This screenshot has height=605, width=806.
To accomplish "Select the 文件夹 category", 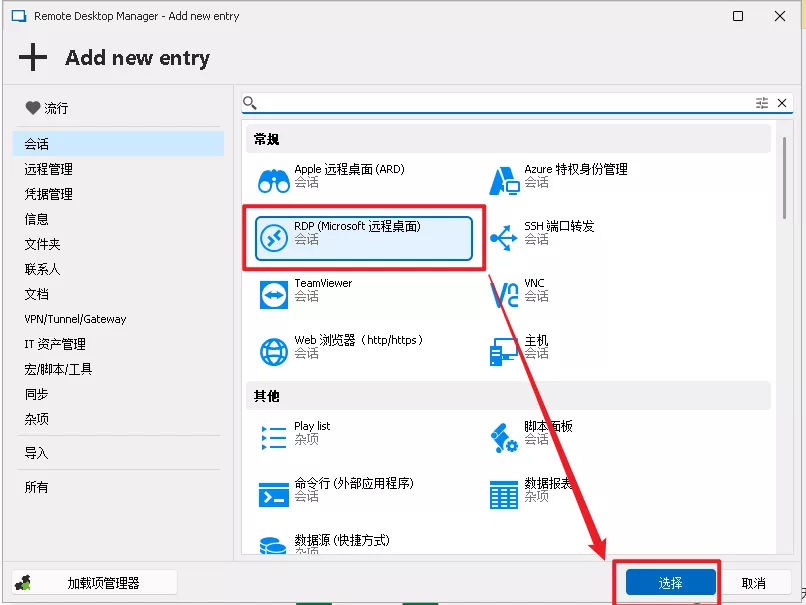I will (x=118, y=244).
